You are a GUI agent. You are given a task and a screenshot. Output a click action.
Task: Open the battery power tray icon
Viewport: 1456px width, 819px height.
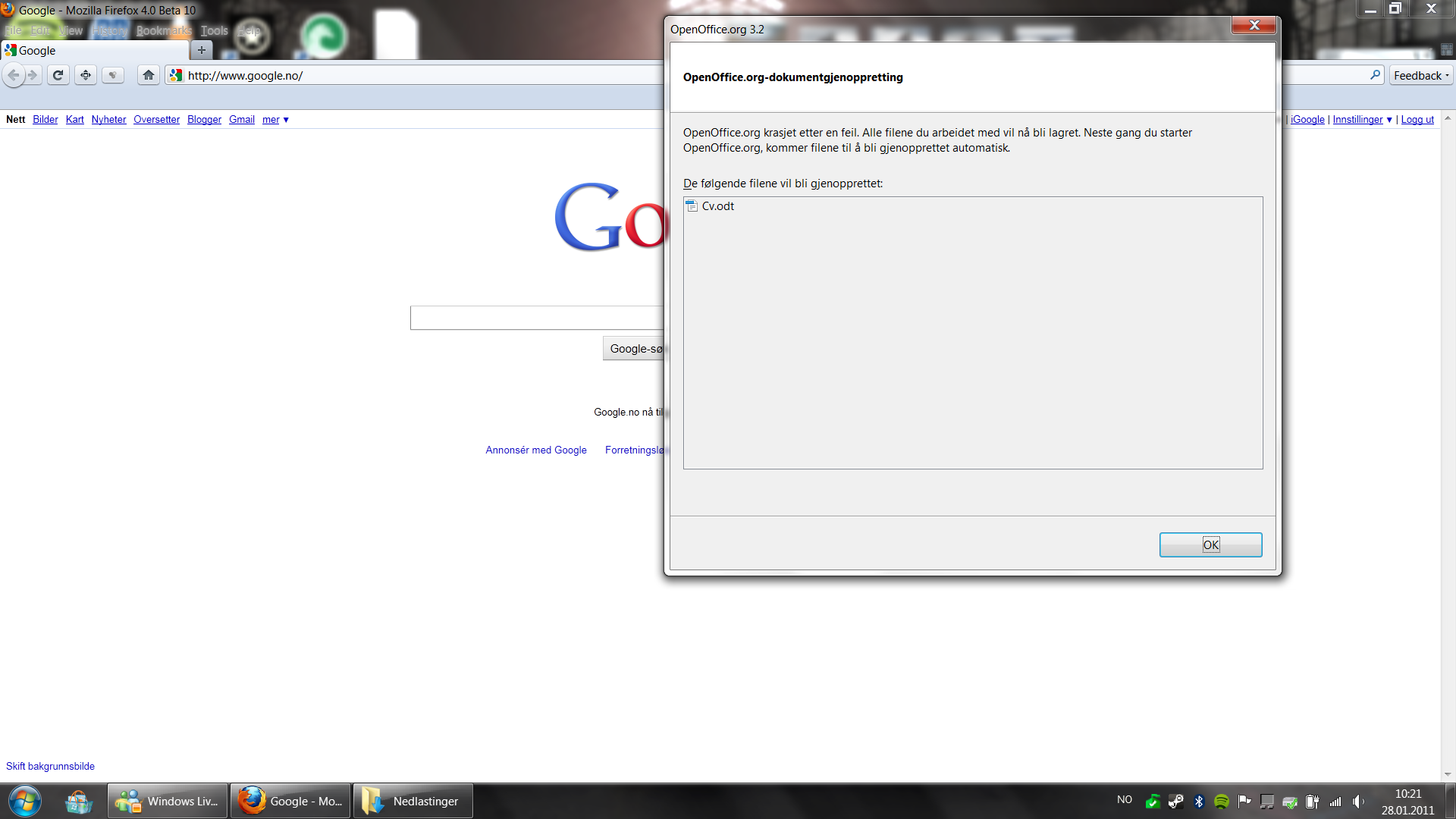pos(1313,801)
